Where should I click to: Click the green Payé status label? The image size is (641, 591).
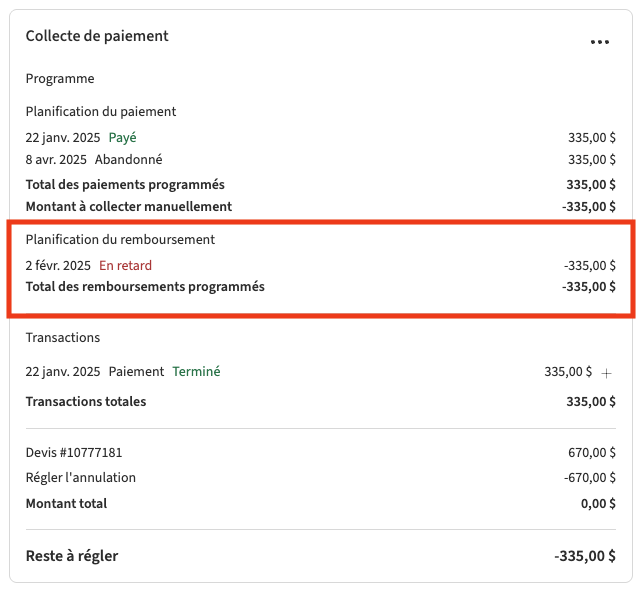pos(122,137)
